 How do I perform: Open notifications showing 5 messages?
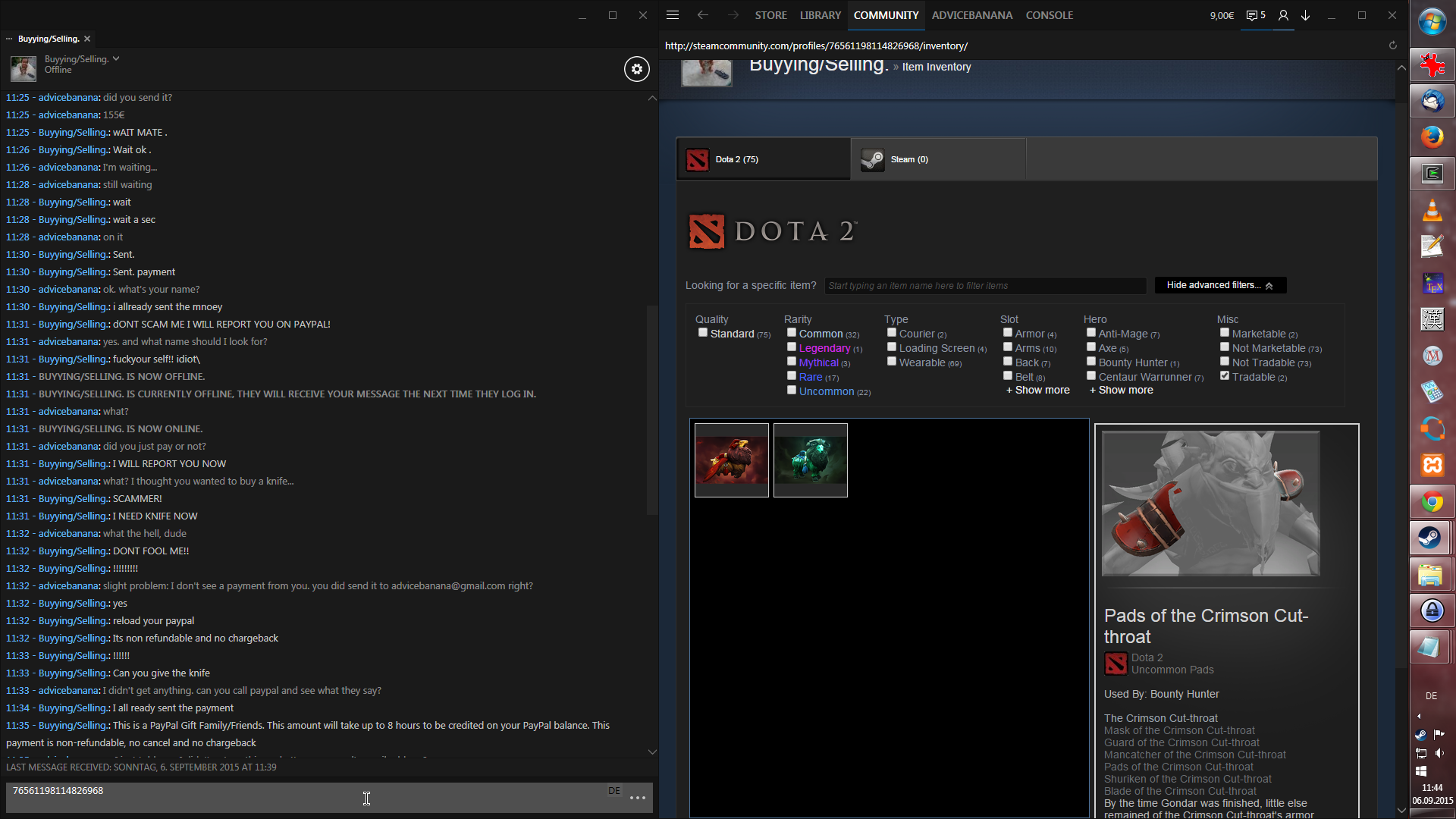click(x=1256, y=15)
